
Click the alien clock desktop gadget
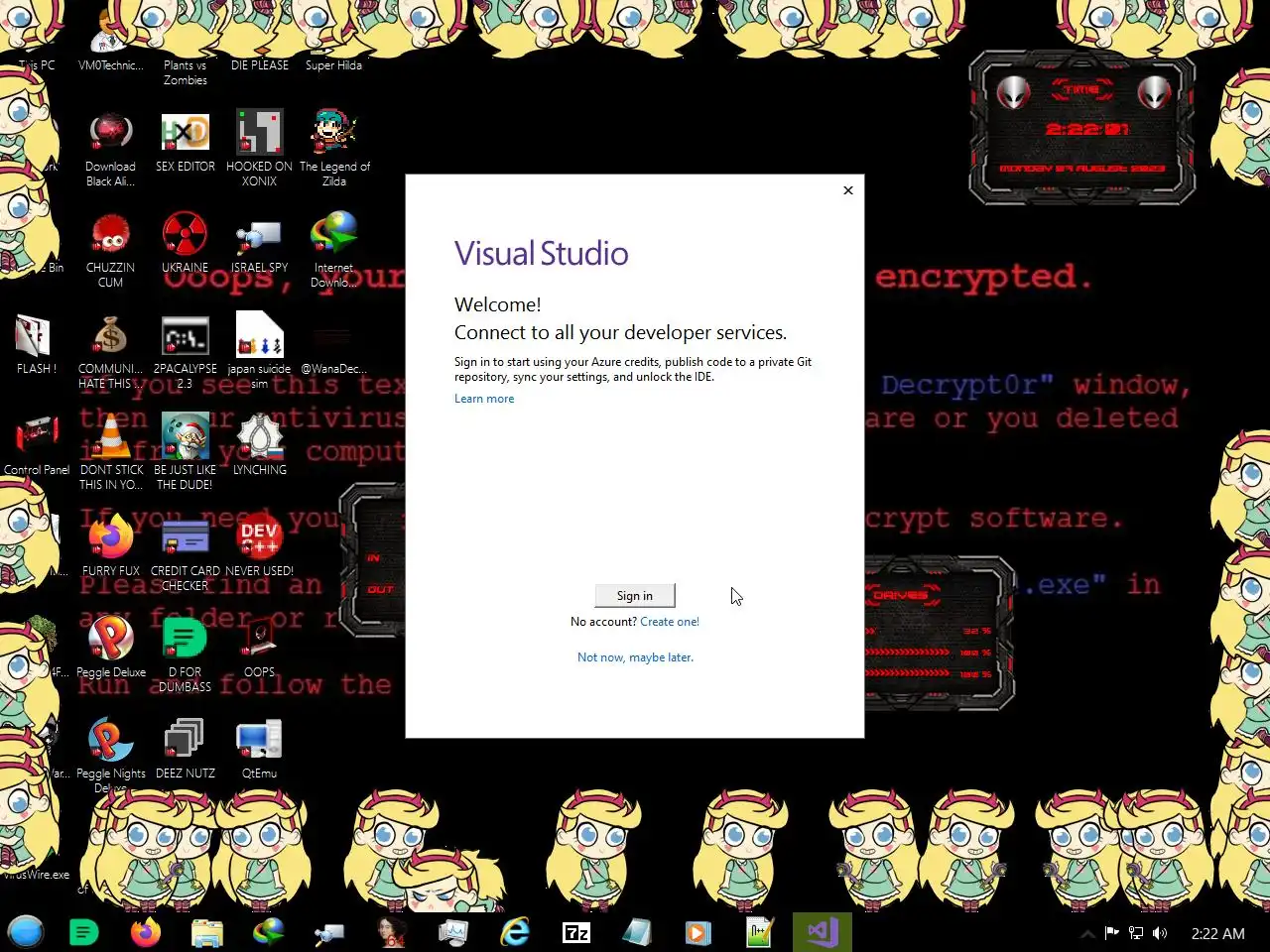[x=1082, y=129]
